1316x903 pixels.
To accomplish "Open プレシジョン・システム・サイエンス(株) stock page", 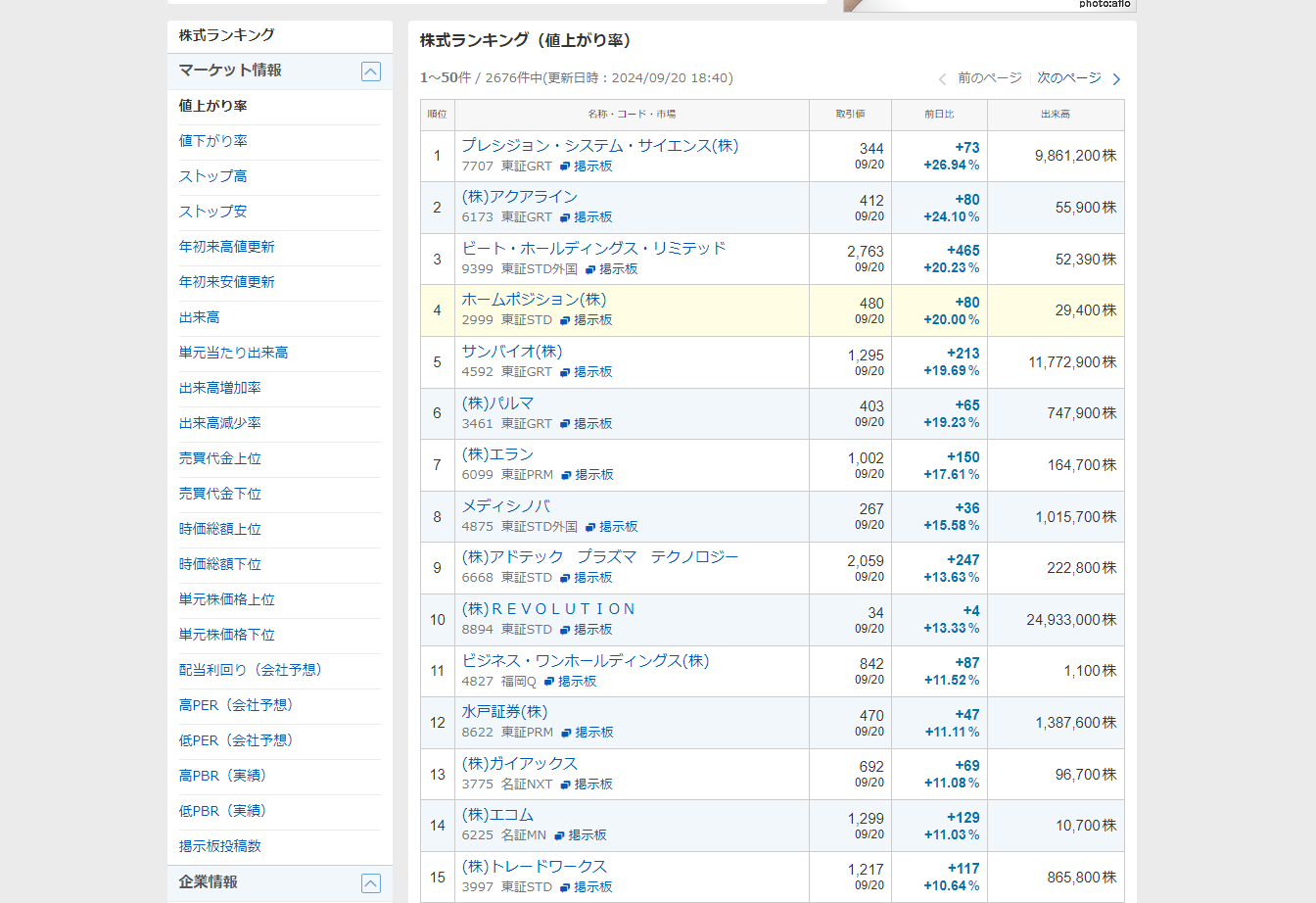I will [x=600, y=146].
